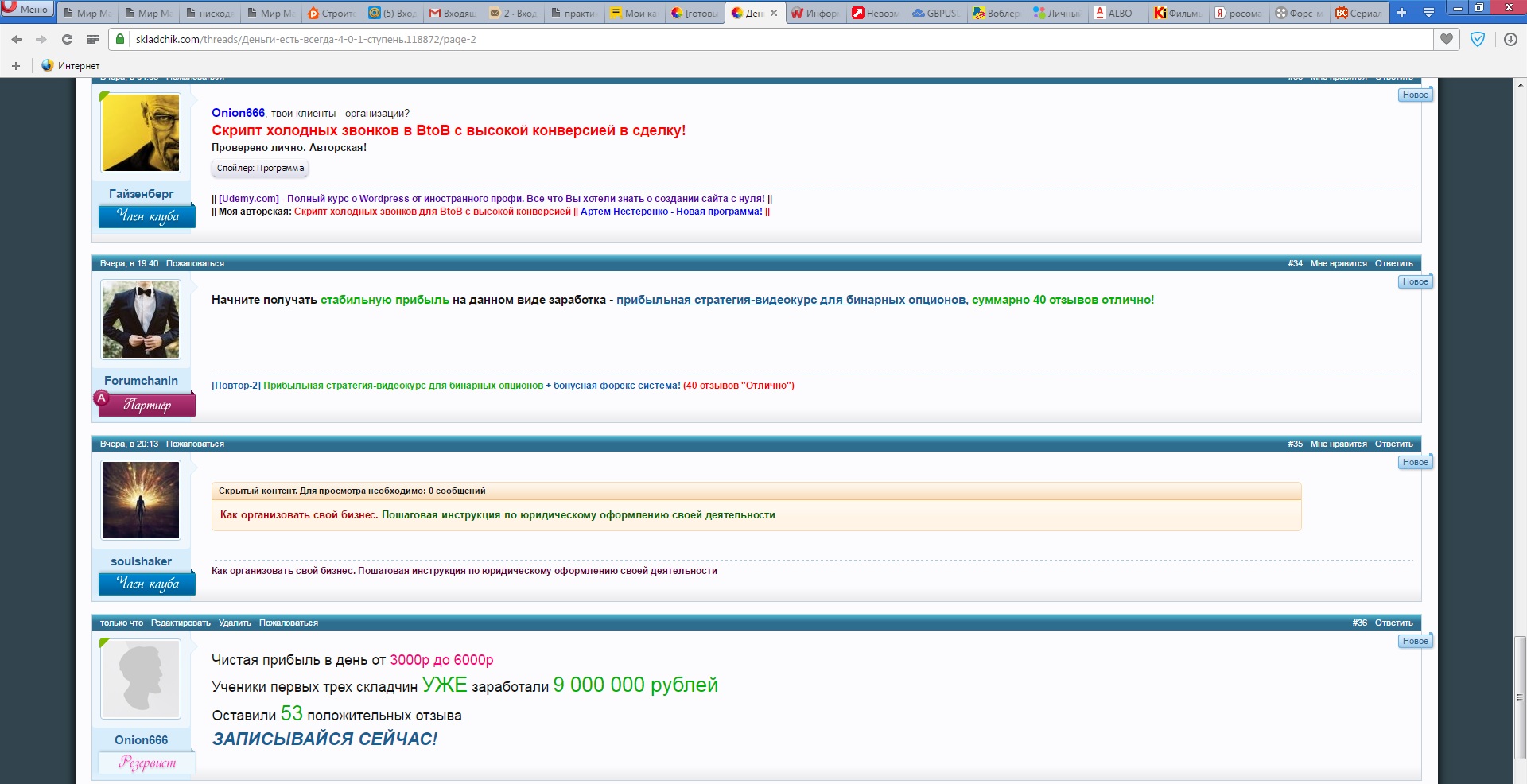Add bookmark with bookmarks bar plus

click(16, 66)
